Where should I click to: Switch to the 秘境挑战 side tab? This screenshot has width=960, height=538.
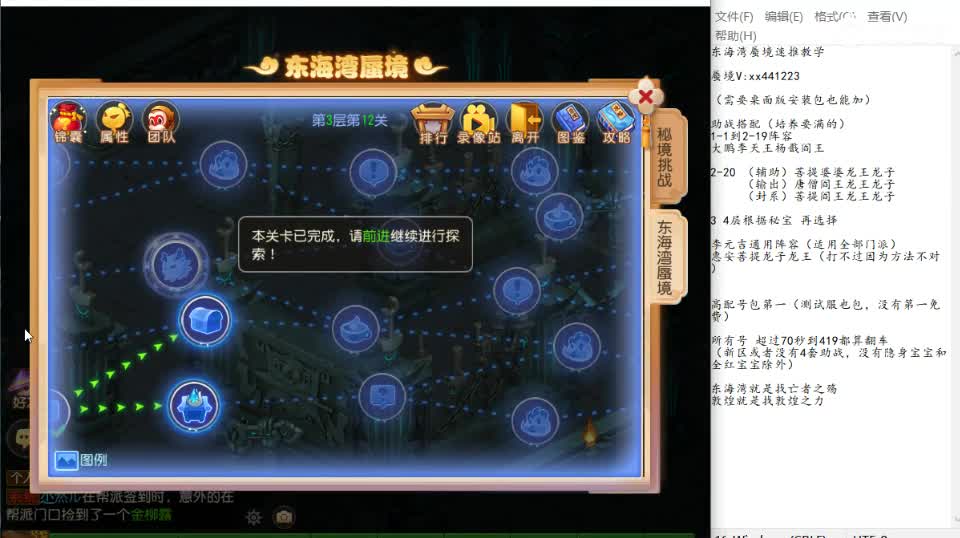(665, 157)
